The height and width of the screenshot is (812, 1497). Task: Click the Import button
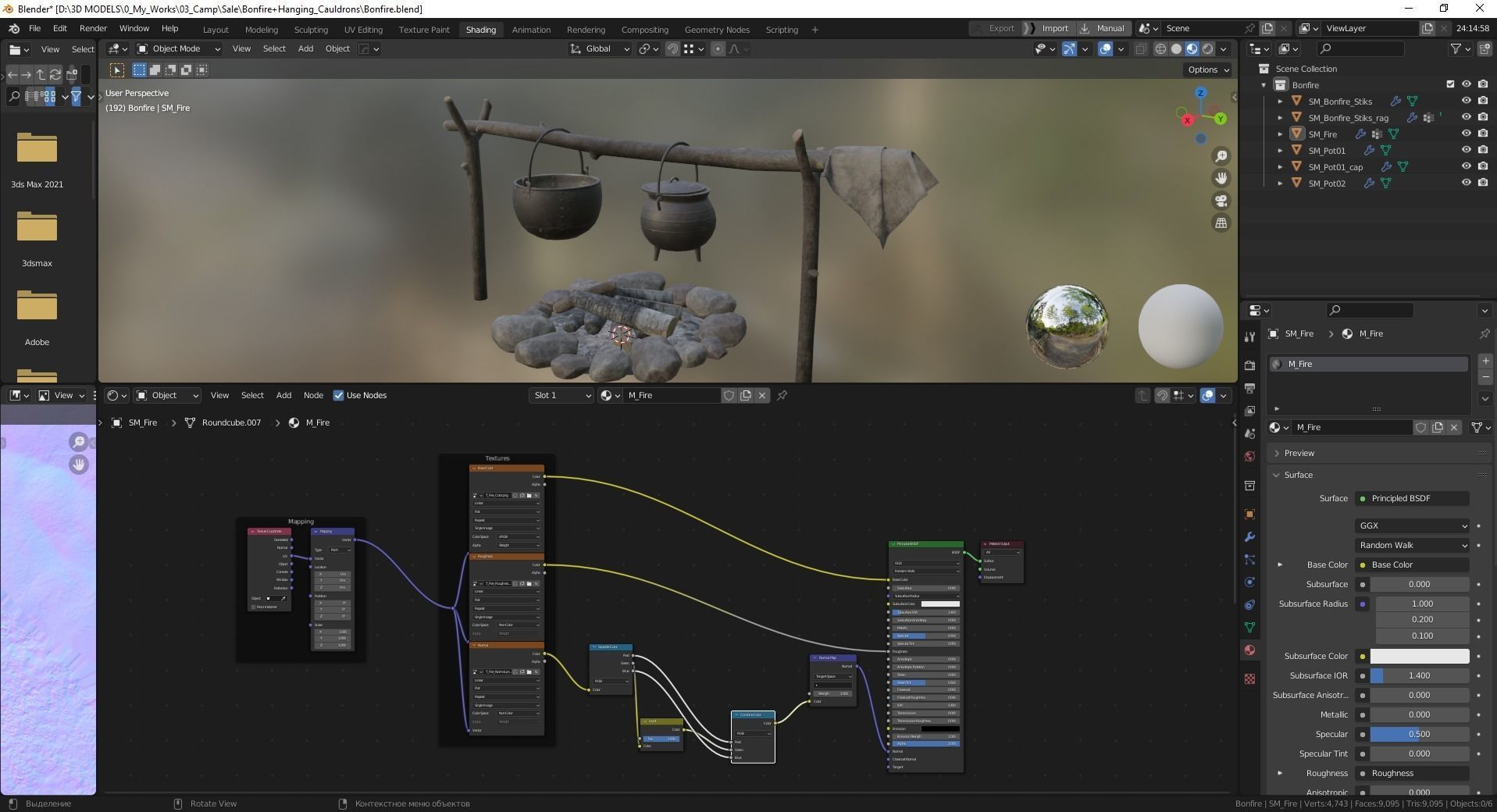click(1054, 28)
